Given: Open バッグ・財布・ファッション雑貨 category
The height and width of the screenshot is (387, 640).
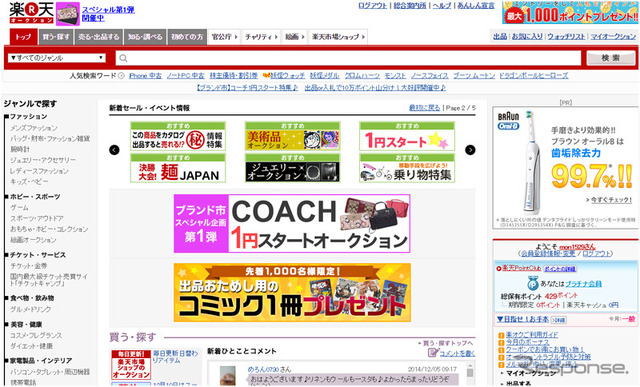Looking at the screenshot, I should click(x=50, y=138).
